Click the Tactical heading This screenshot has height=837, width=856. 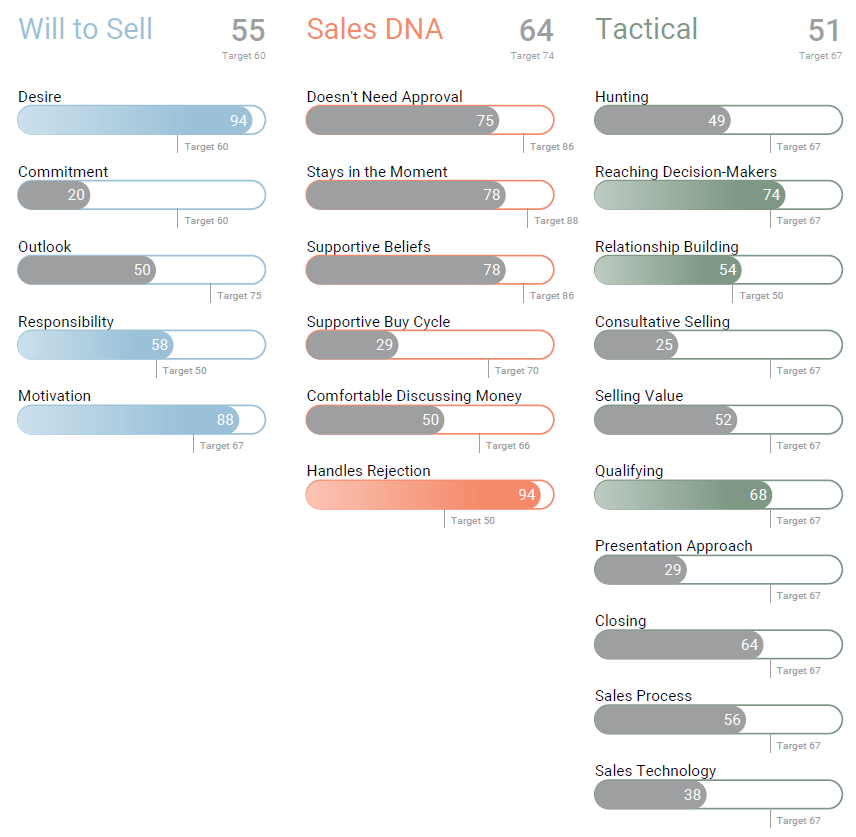[x=646, y=29]
